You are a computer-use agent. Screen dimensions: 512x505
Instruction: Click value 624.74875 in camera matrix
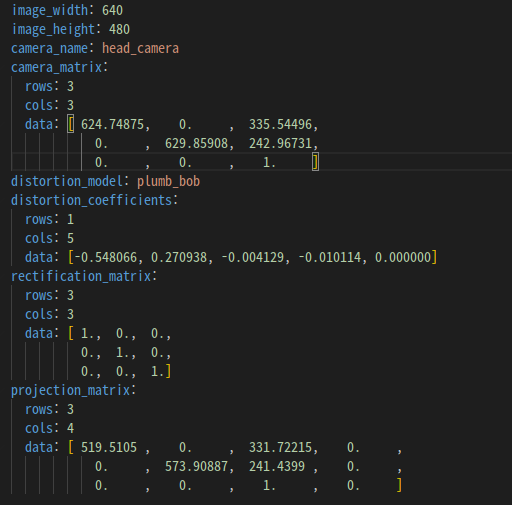tap(112, 124)
